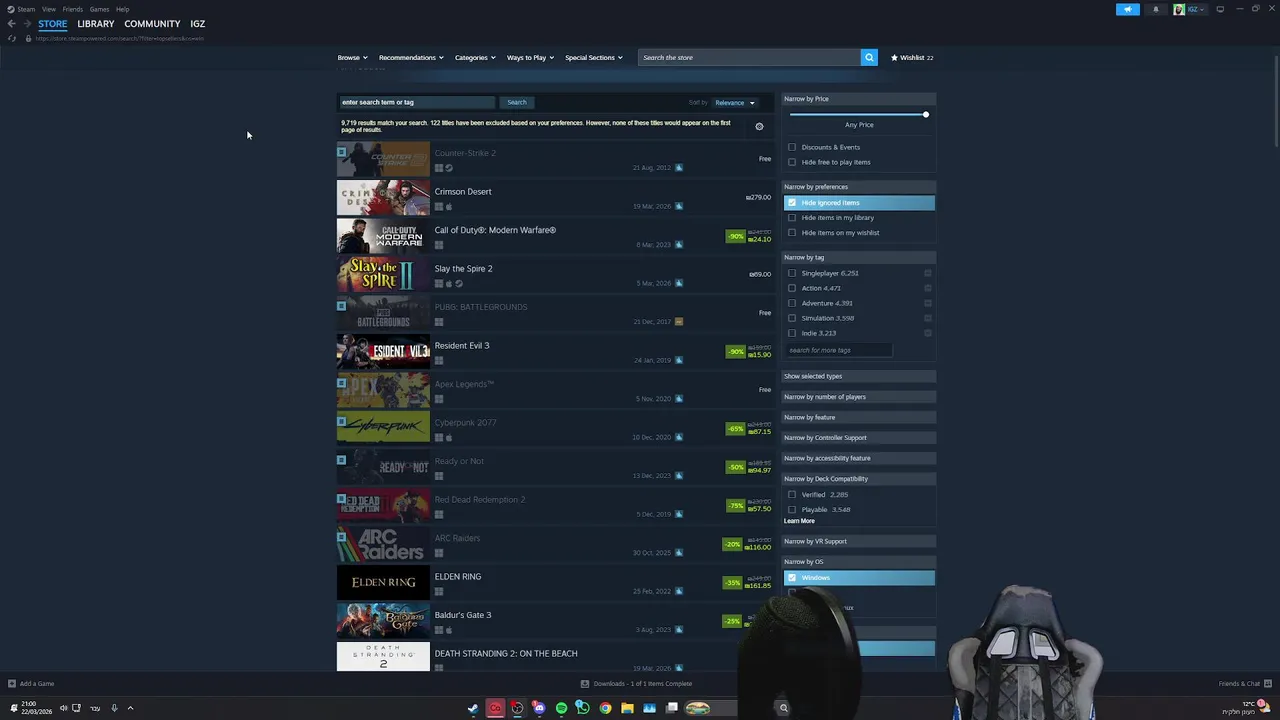Open the IGZ profile tab
1280x720 pixels.
198,24
